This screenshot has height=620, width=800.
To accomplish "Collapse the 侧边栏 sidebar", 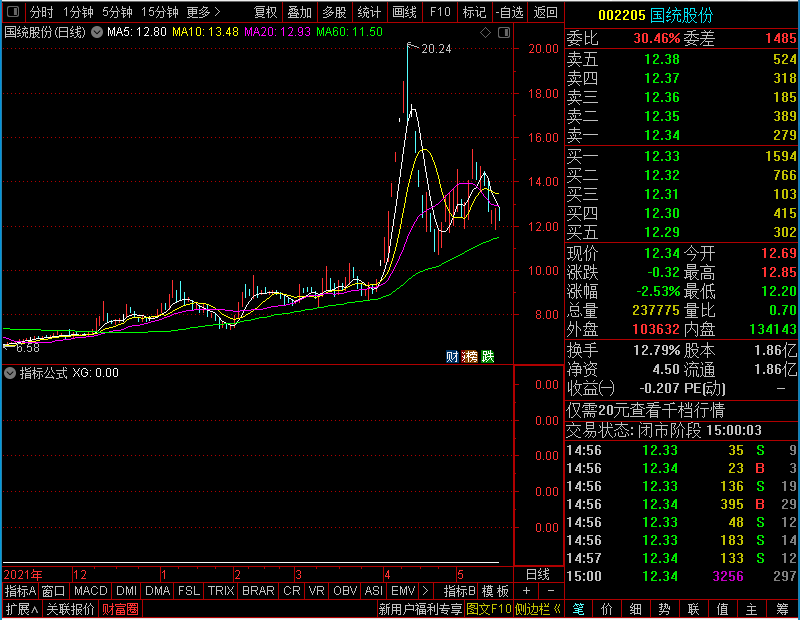I will (538, 609).
